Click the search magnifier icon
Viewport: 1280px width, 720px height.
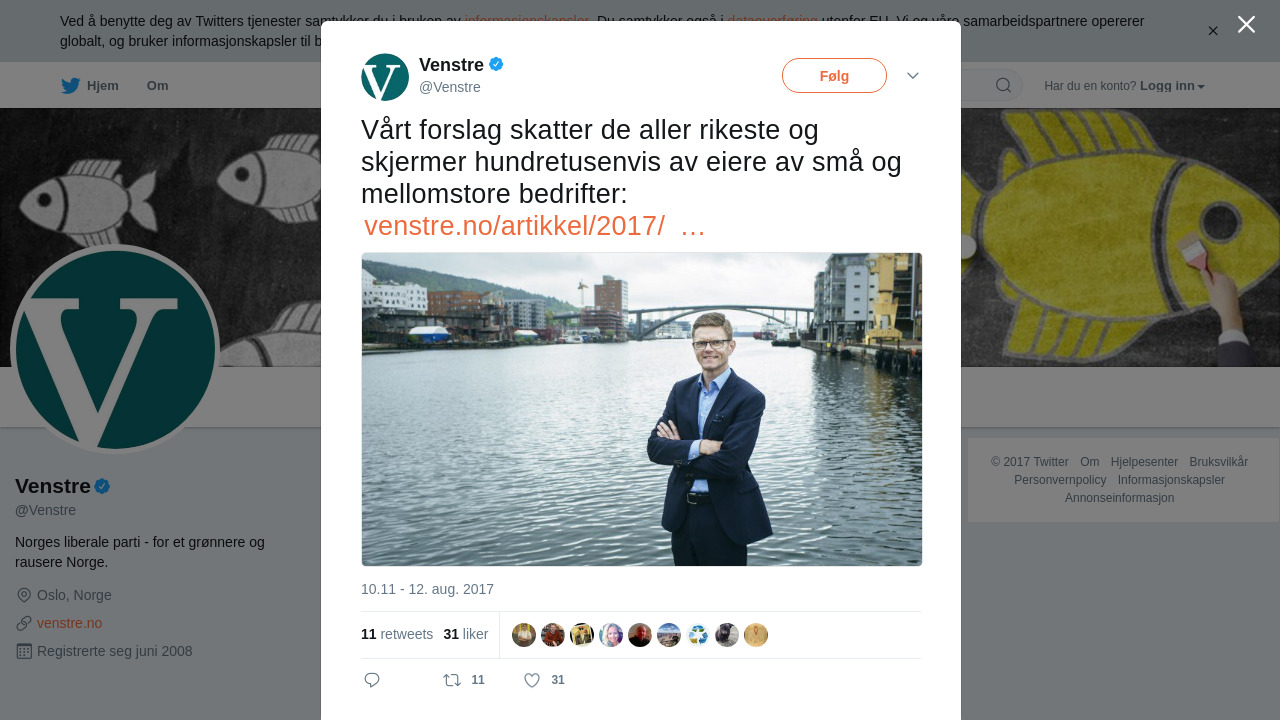pyautogui.click(x=1003, y=85)
